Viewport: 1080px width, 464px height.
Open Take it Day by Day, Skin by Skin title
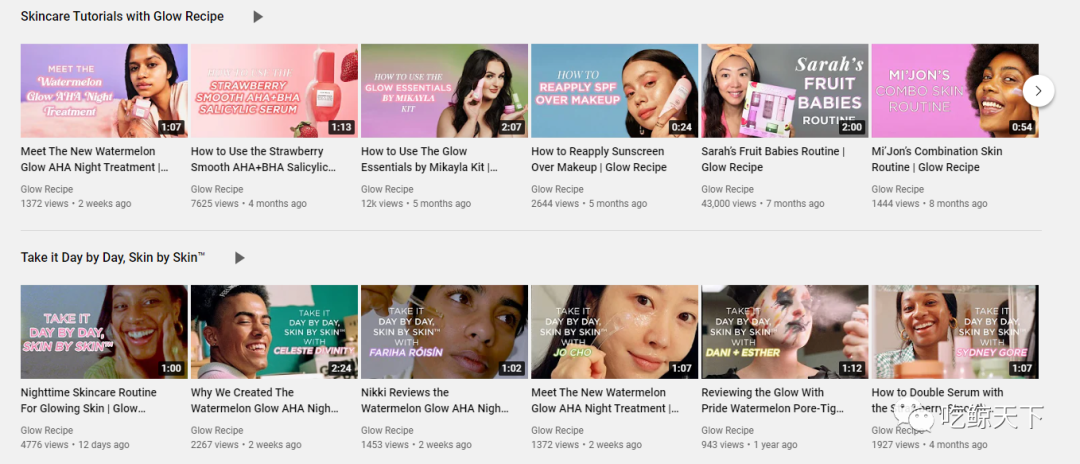click(113, 257)
